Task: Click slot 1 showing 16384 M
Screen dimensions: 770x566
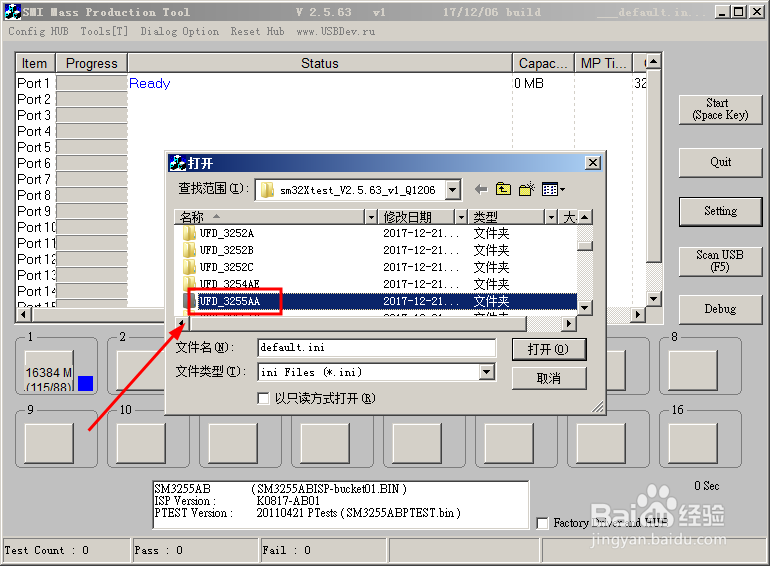Action: point(49,371)
